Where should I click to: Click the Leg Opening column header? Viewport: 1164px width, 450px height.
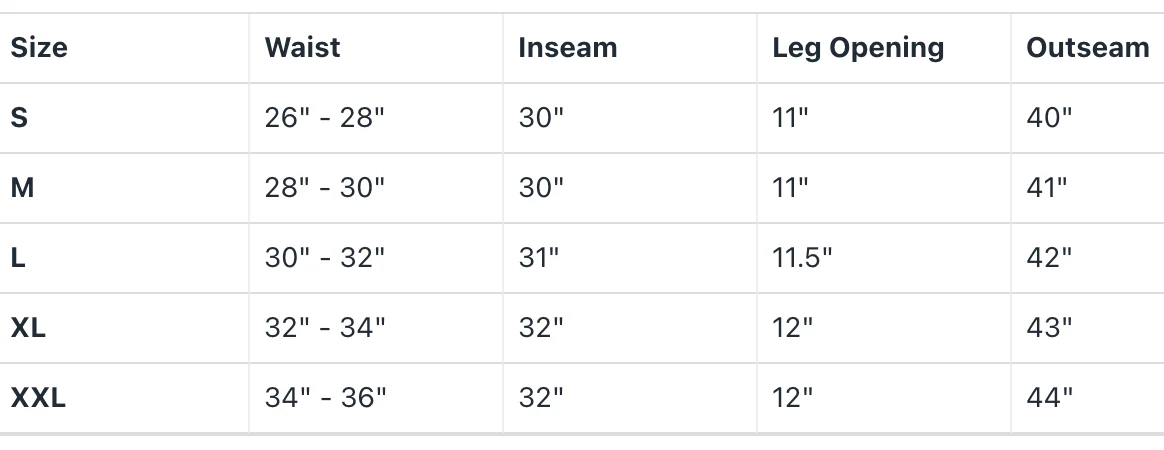pos(857,48)
